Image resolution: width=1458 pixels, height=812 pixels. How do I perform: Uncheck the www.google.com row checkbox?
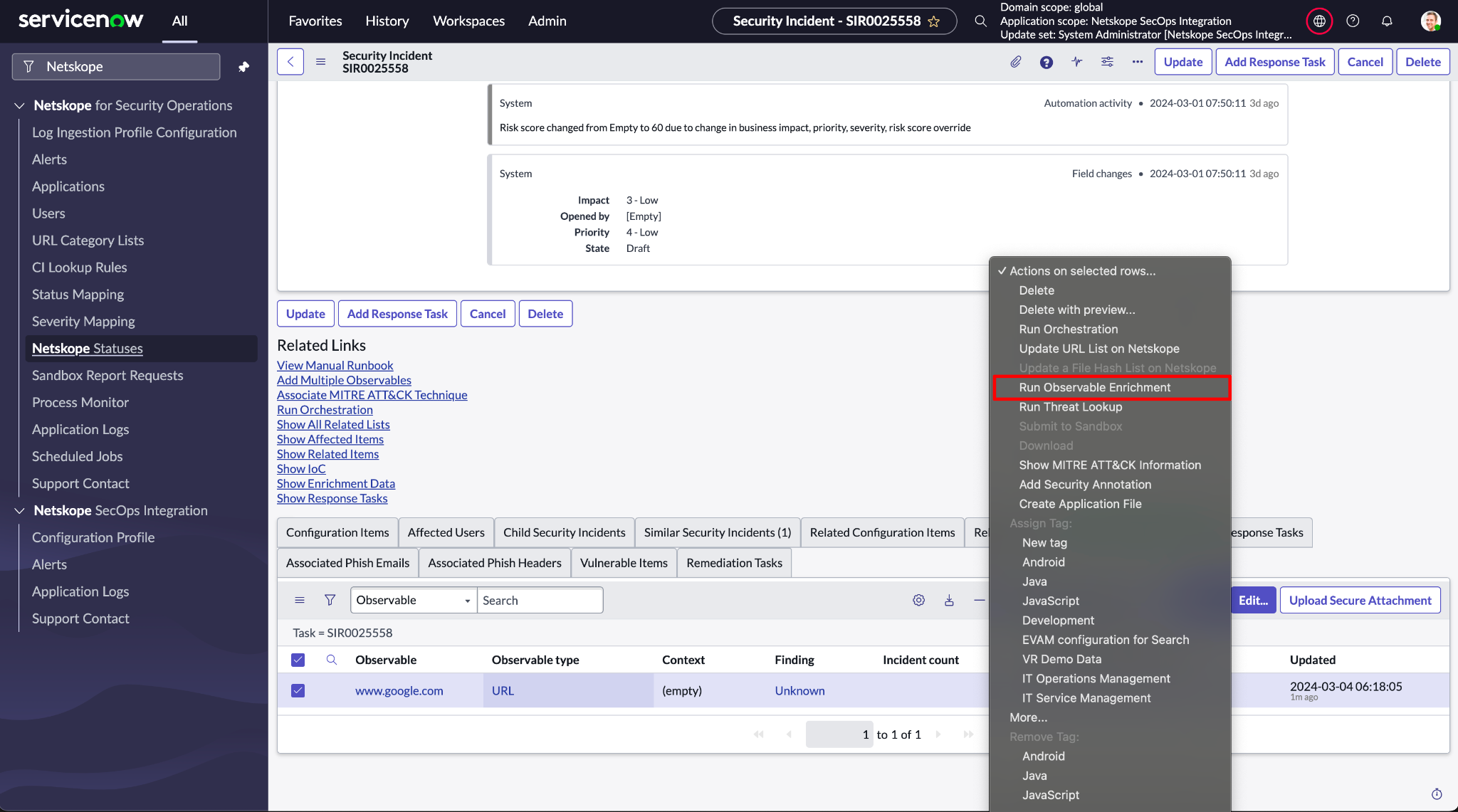(298, 690)
